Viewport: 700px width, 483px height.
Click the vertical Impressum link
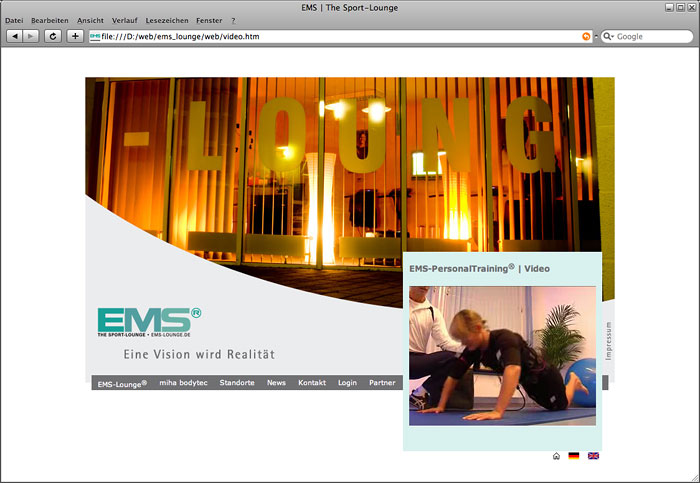pyautogui.click(x=608, y=341)
